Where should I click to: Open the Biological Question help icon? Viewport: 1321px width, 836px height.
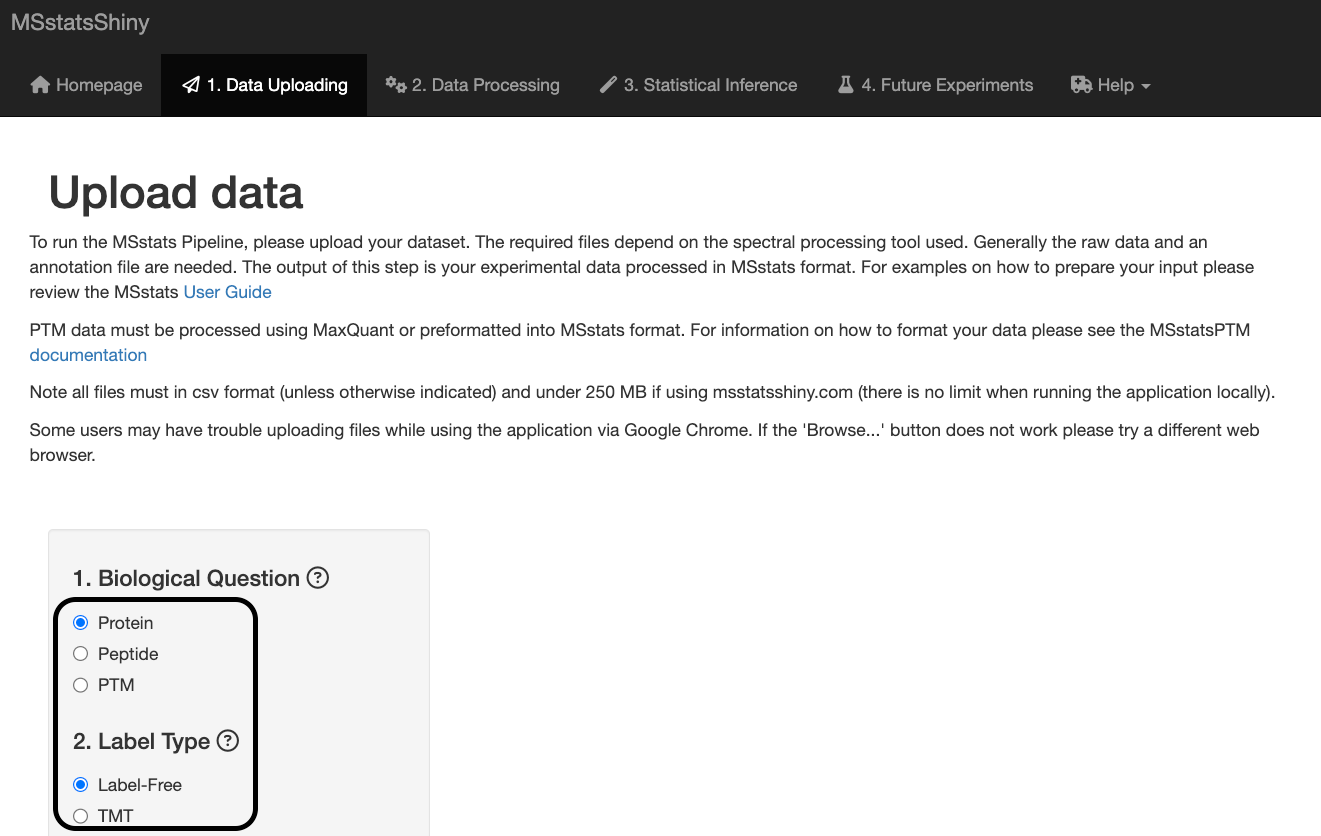(318, 578)
